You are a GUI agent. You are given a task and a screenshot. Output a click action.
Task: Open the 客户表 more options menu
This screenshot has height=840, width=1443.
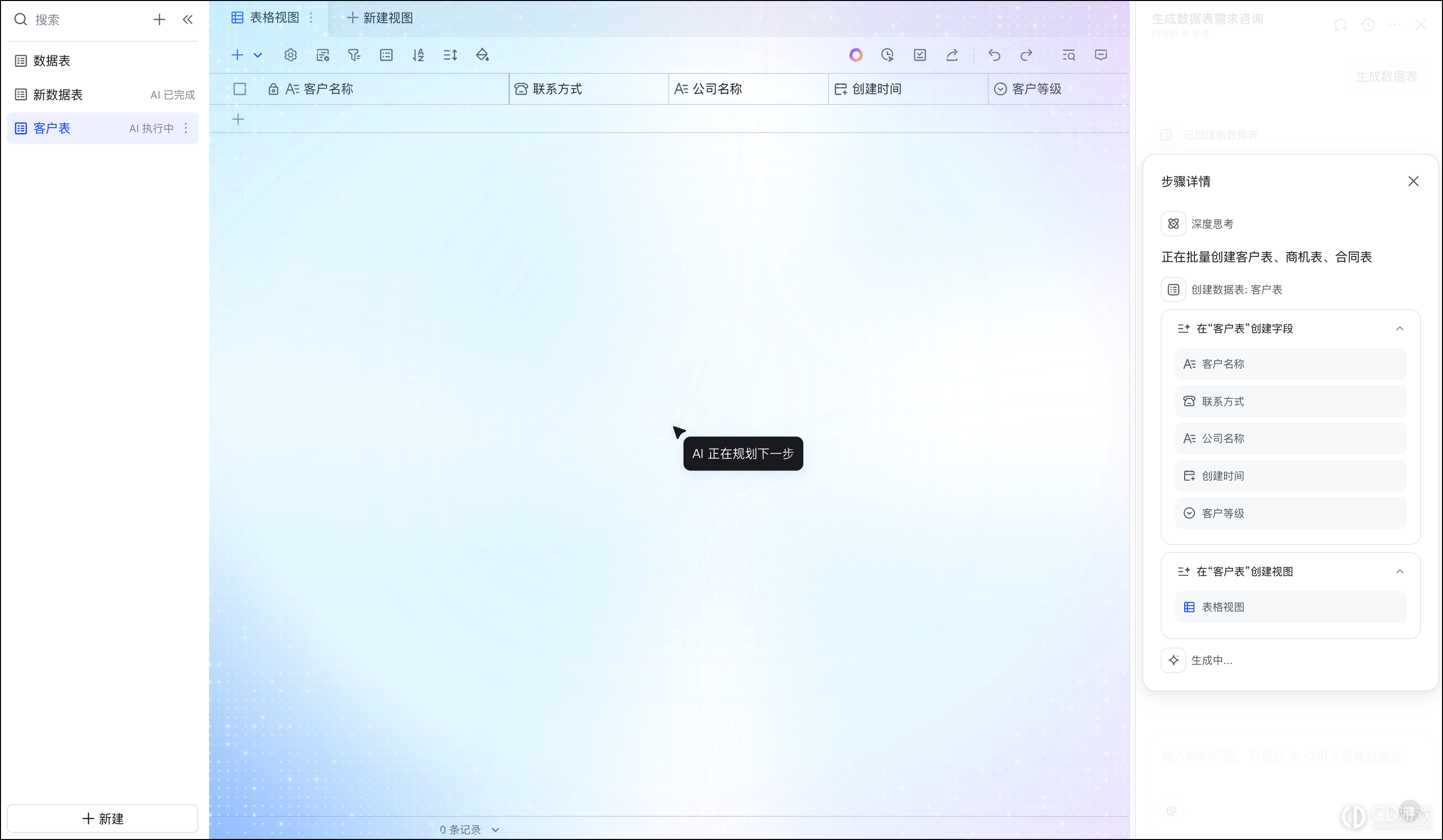[185, 128]
